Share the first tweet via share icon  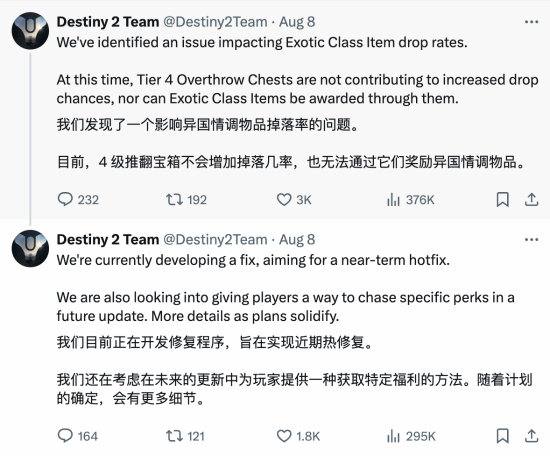tap(531, 200)
